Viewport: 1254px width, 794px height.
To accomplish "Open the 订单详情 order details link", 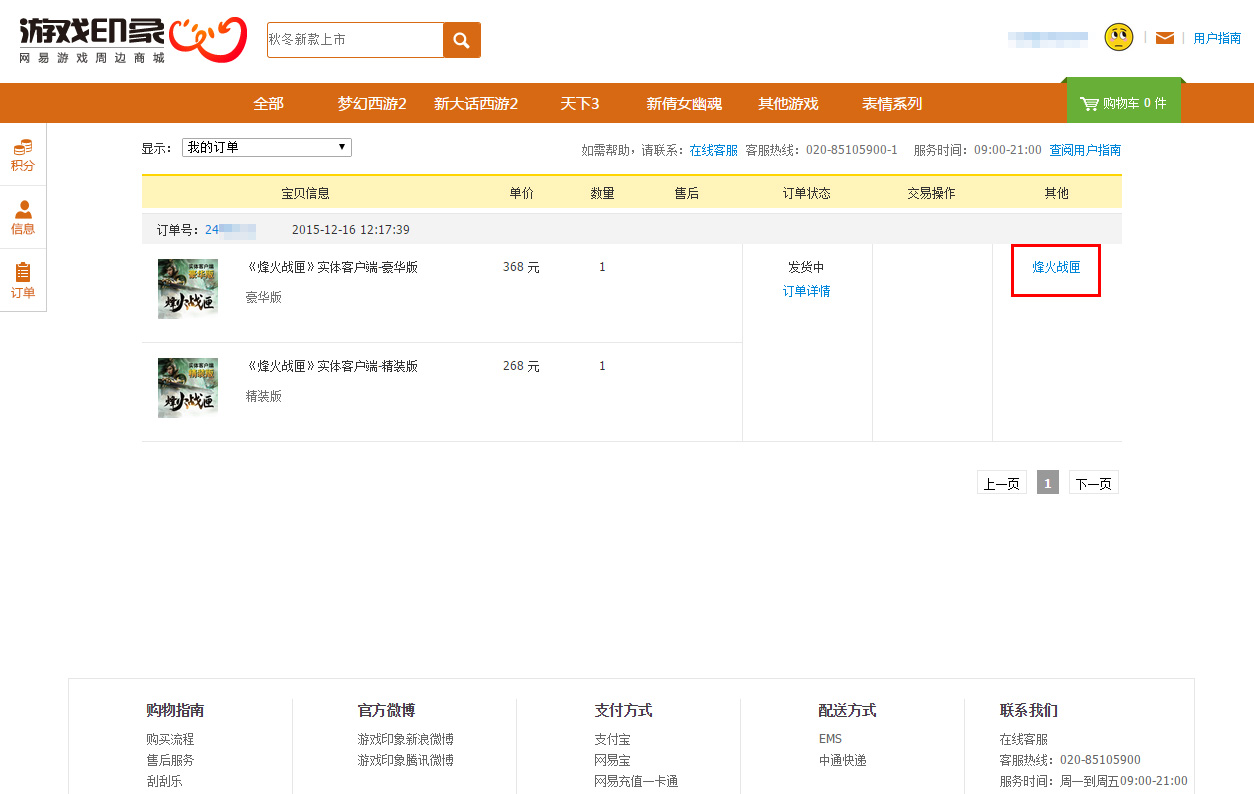I will (807, 291).
